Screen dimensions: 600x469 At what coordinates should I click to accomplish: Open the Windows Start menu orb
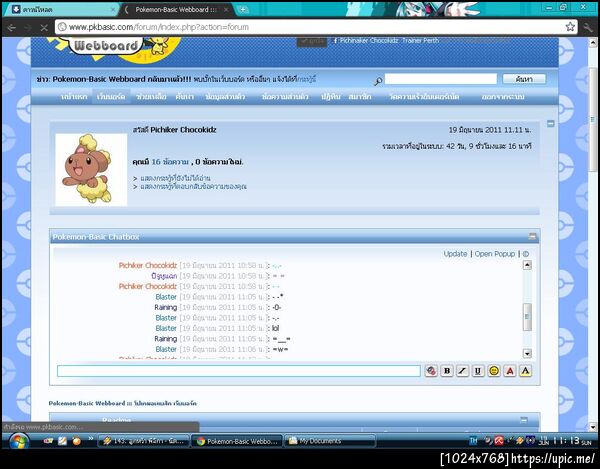[x=18, y=441]
